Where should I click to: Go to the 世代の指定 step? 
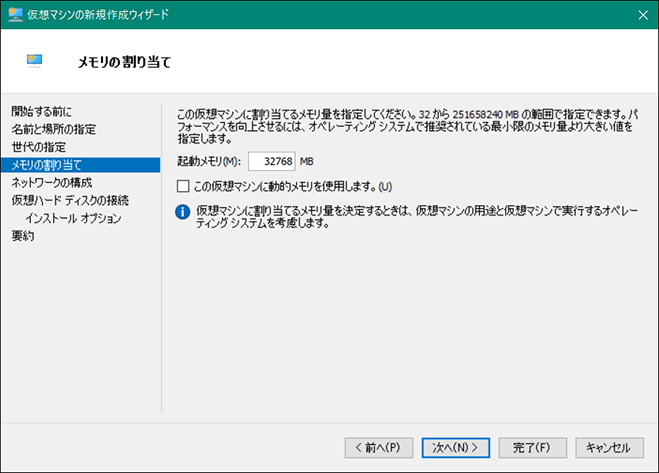[39, 147]
